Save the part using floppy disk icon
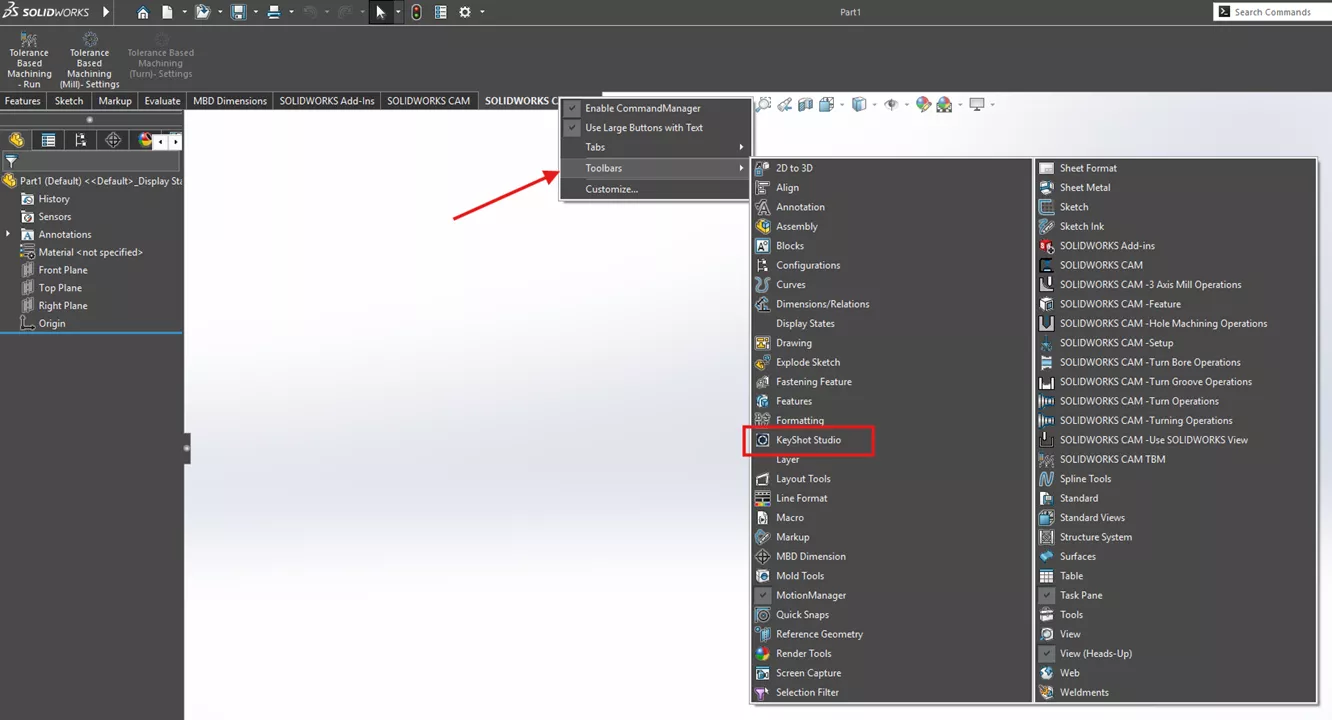Viewport: 1332px width, 720px height. [x=238, y=12]
